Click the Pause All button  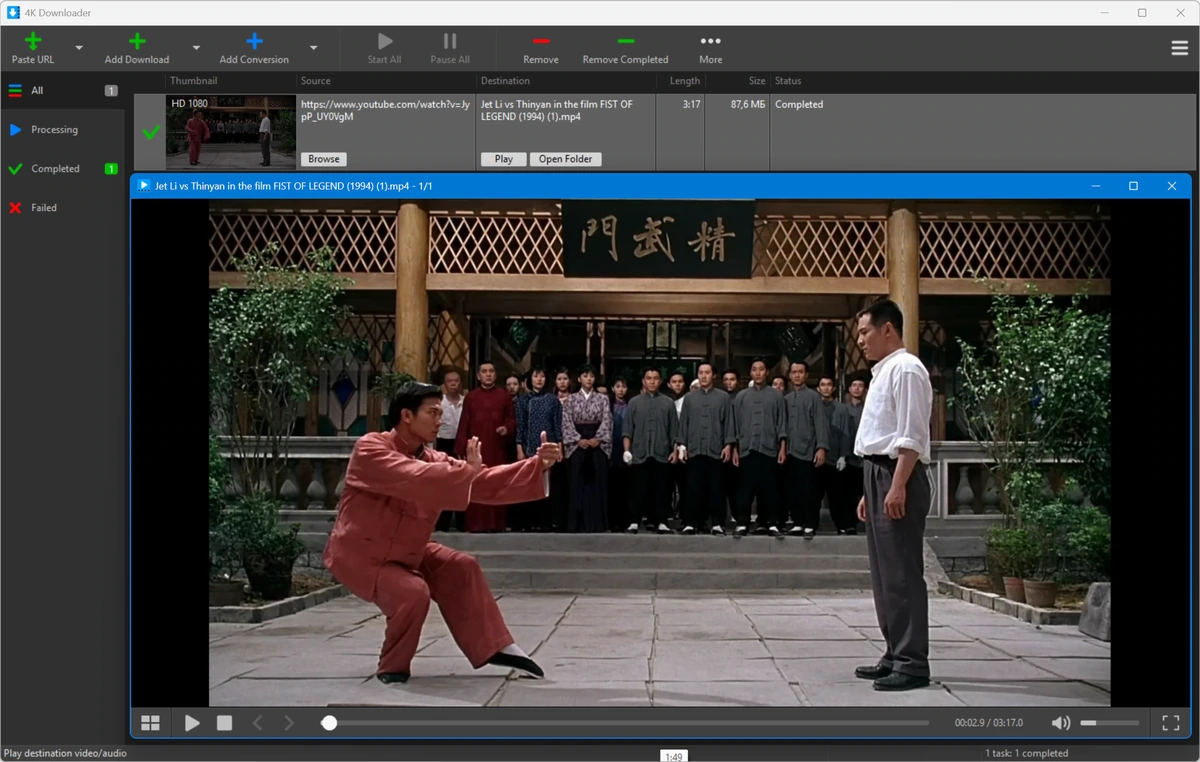pos(450,48)
